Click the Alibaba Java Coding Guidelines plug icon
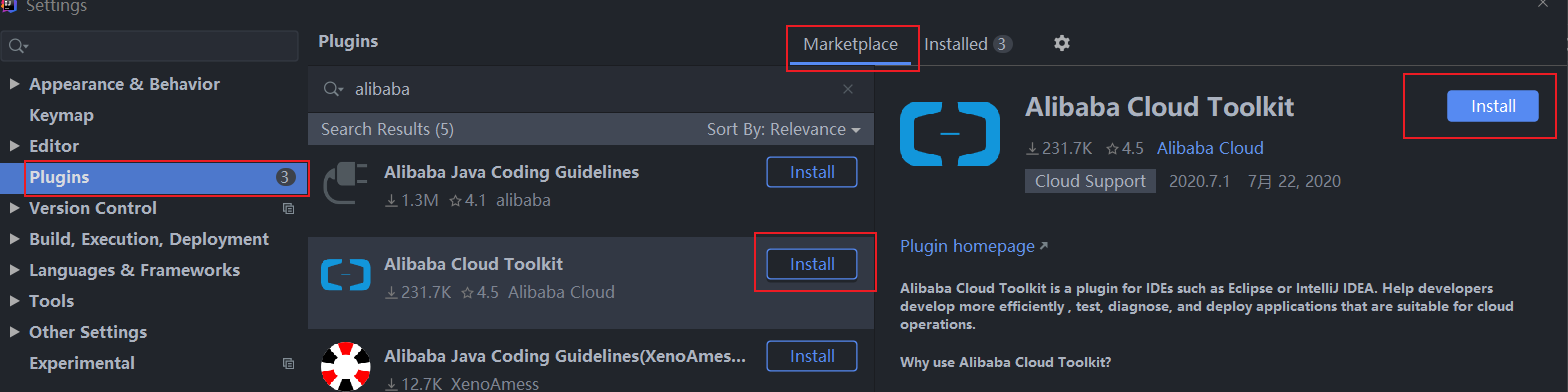Screen dimensions: 1568x392 [x=346, y=183]
